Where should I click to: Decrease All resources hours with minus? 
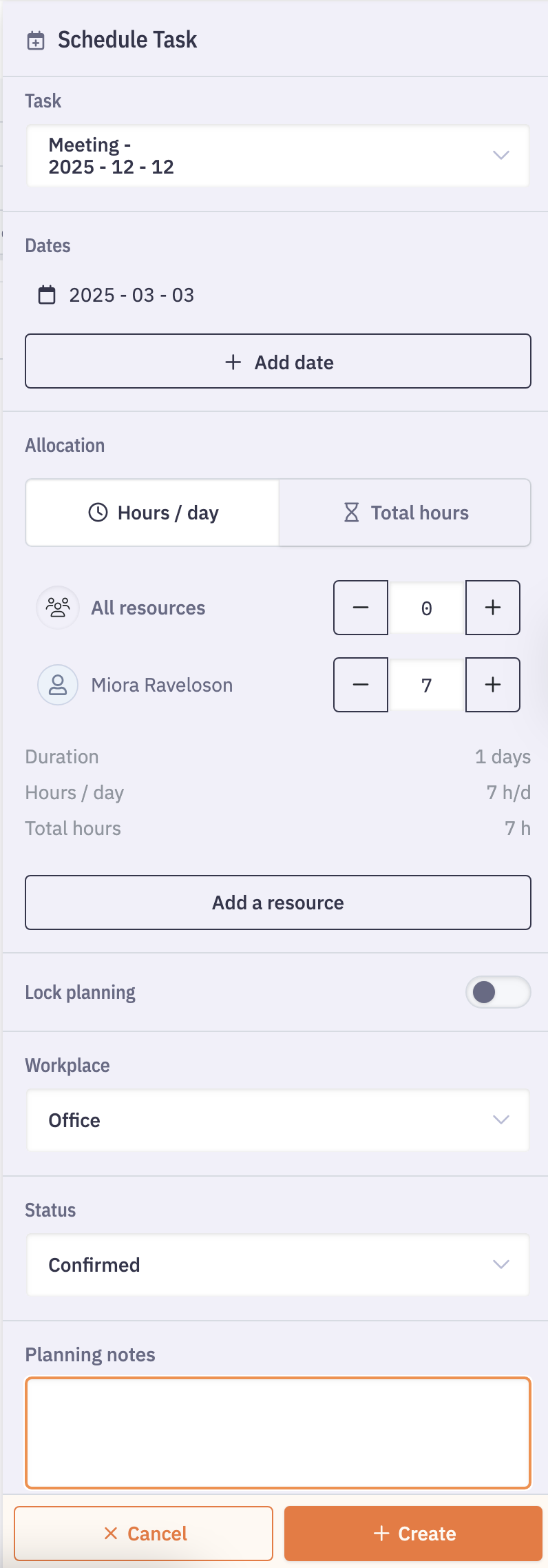361,608
